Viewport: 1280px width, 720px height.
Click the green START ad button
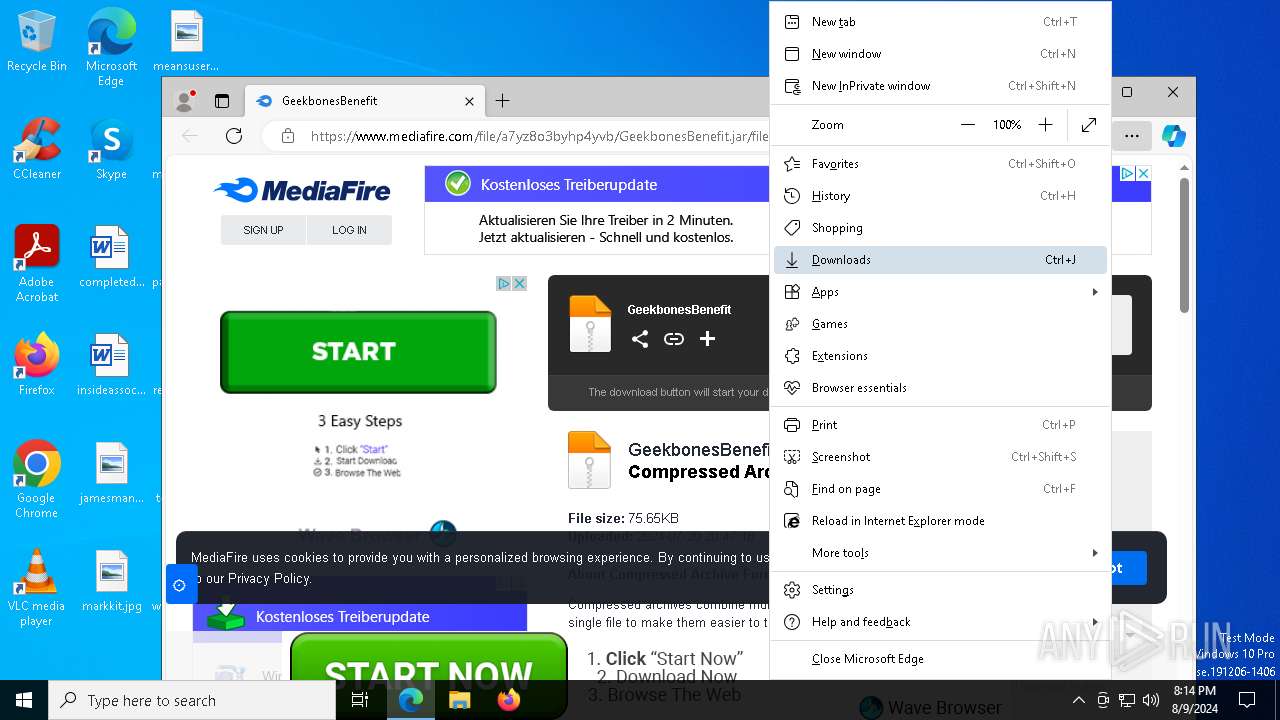358,352
